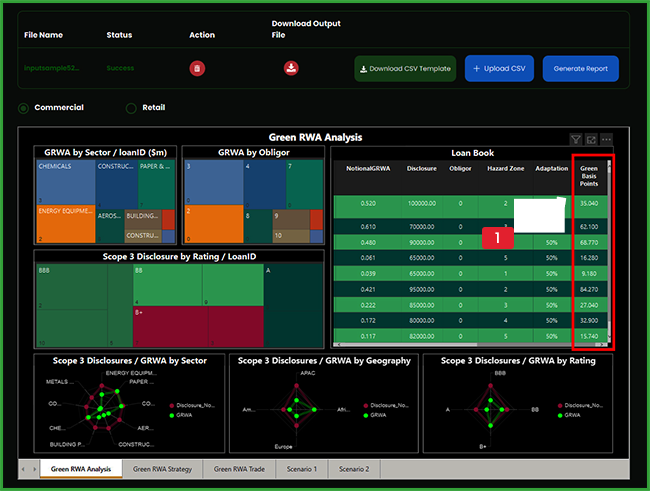Image resolution: width=650 pixels, height=491 pixels.
Task: Click the GRWA legend in the Rating radar chart
Action: click(x=569, y=415)
